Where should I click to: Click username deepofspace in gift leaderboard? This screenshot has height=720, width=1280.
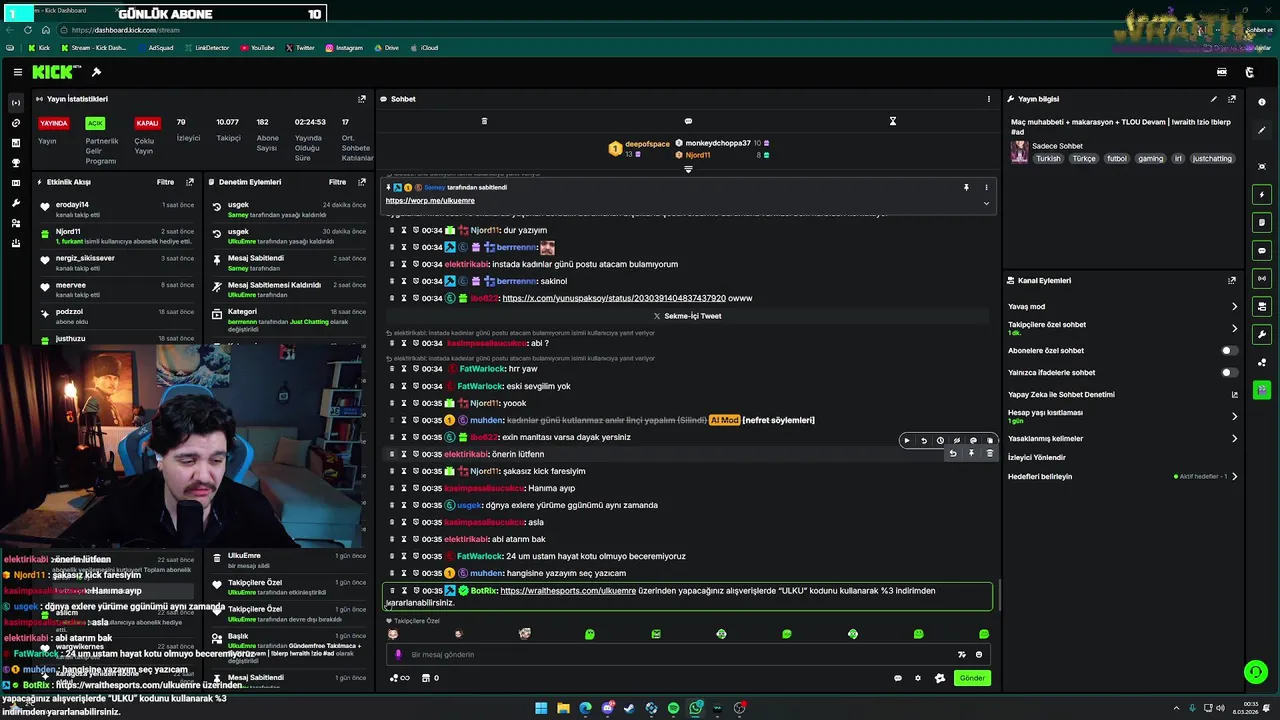point(647,144)
